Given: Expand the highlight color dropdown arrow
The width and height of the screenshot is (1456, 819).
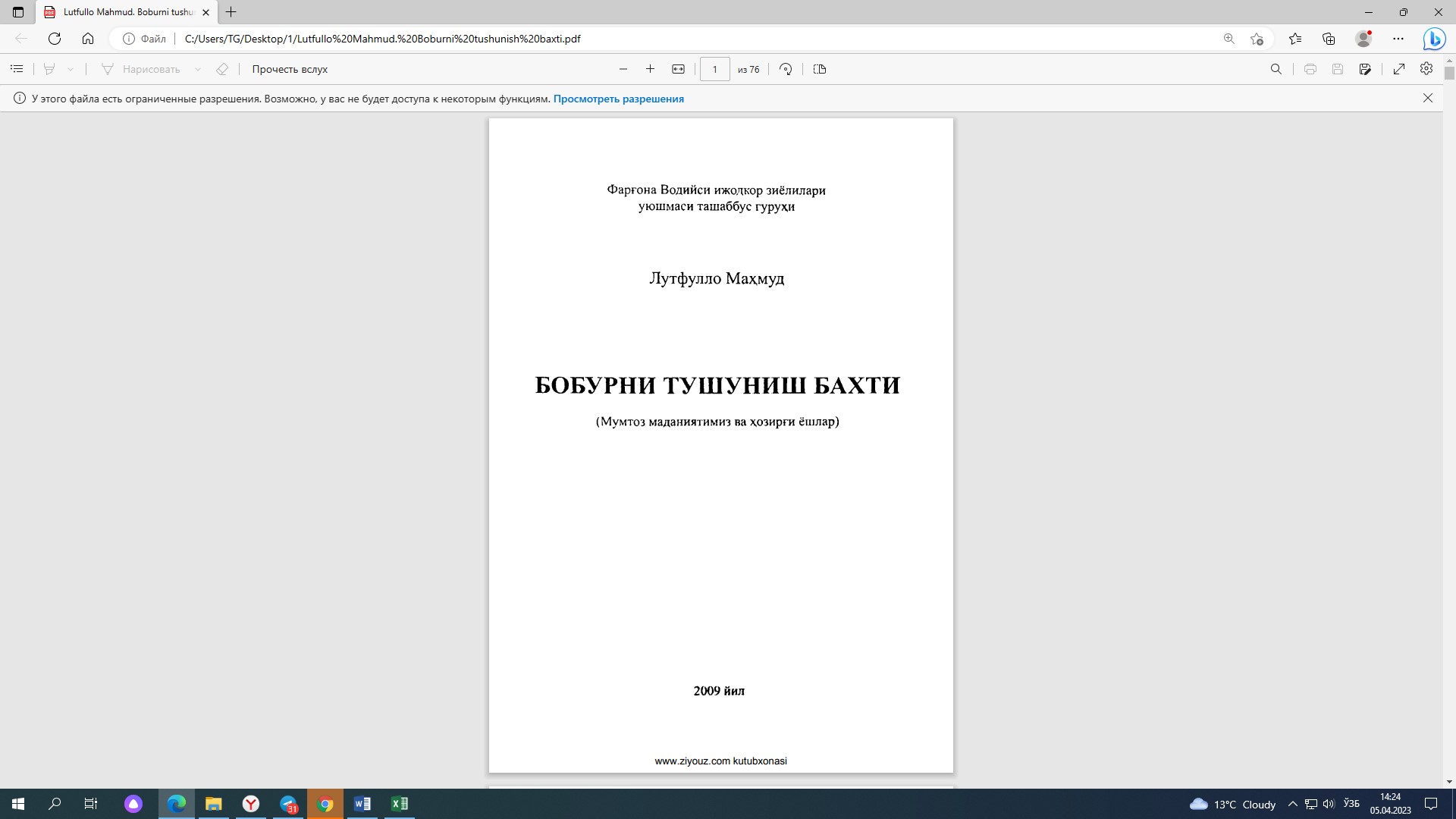Looking at the screenshot, I should (71, 69).
